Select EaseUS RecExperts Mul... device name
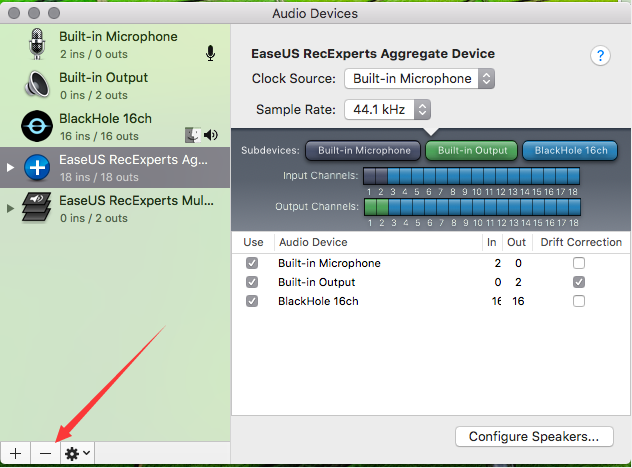The width and height of the screenshot is (632, 468). click(136, 200)
